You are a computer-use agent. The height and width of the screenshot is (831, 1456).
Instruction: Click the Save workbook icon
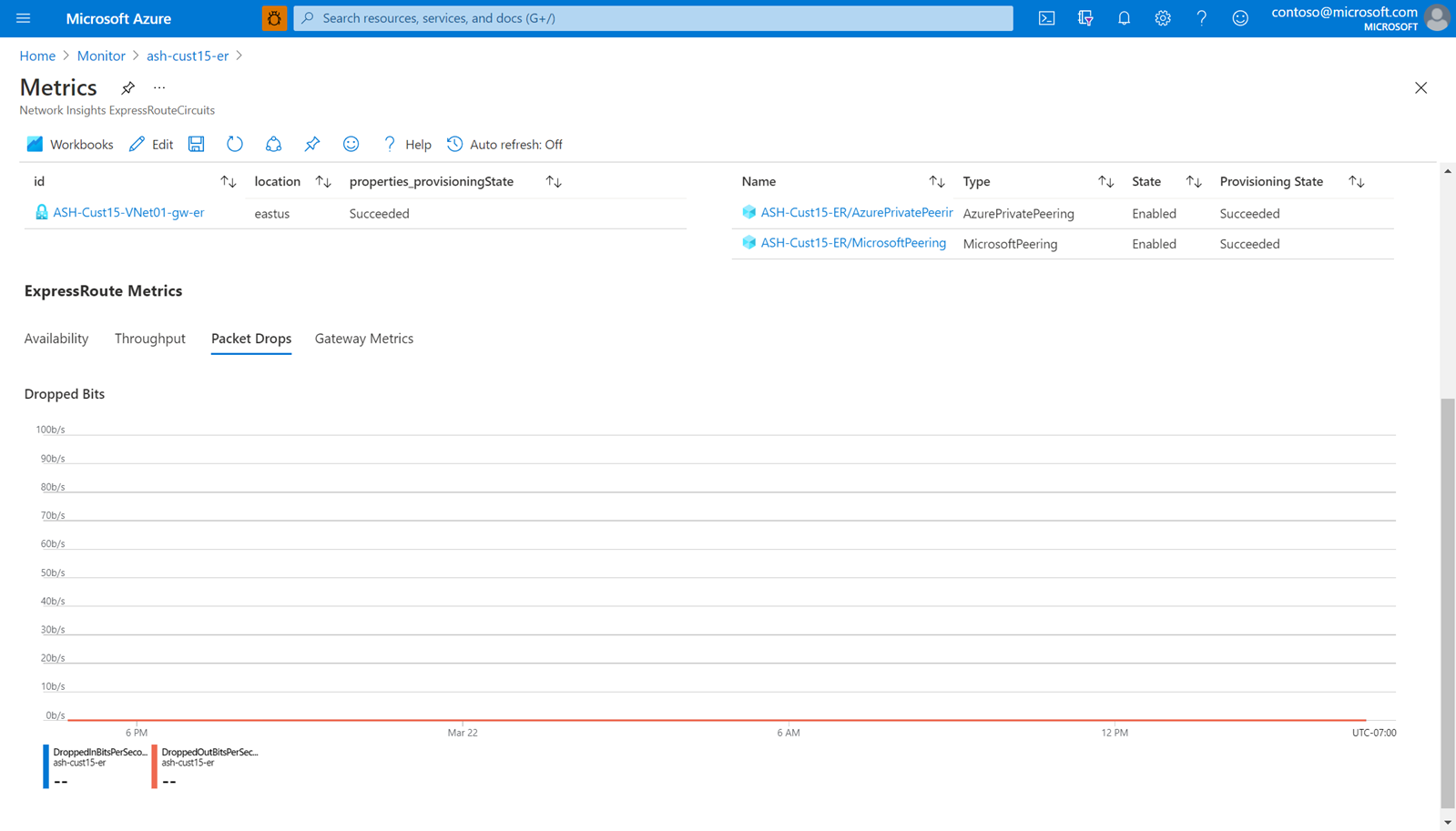(x=197, y=144)
